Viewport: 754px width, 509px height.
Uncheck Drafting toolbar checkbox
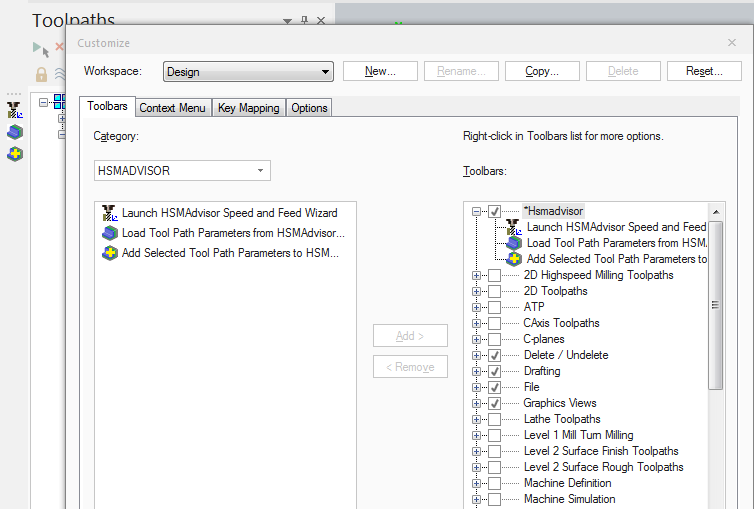click(x=494, y=371)
